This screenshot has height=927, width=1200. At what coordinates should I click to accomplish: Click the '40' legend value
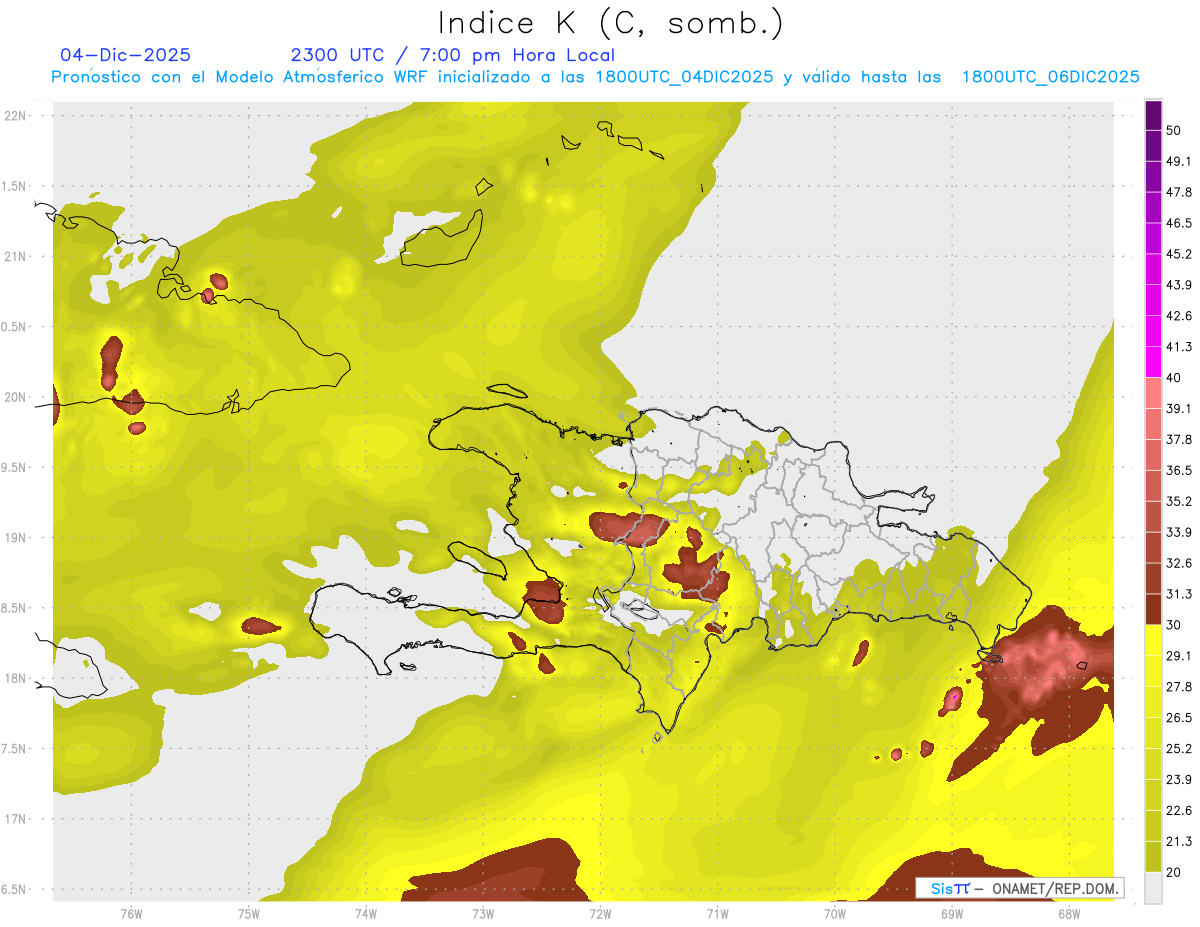tap(1175, 378)
